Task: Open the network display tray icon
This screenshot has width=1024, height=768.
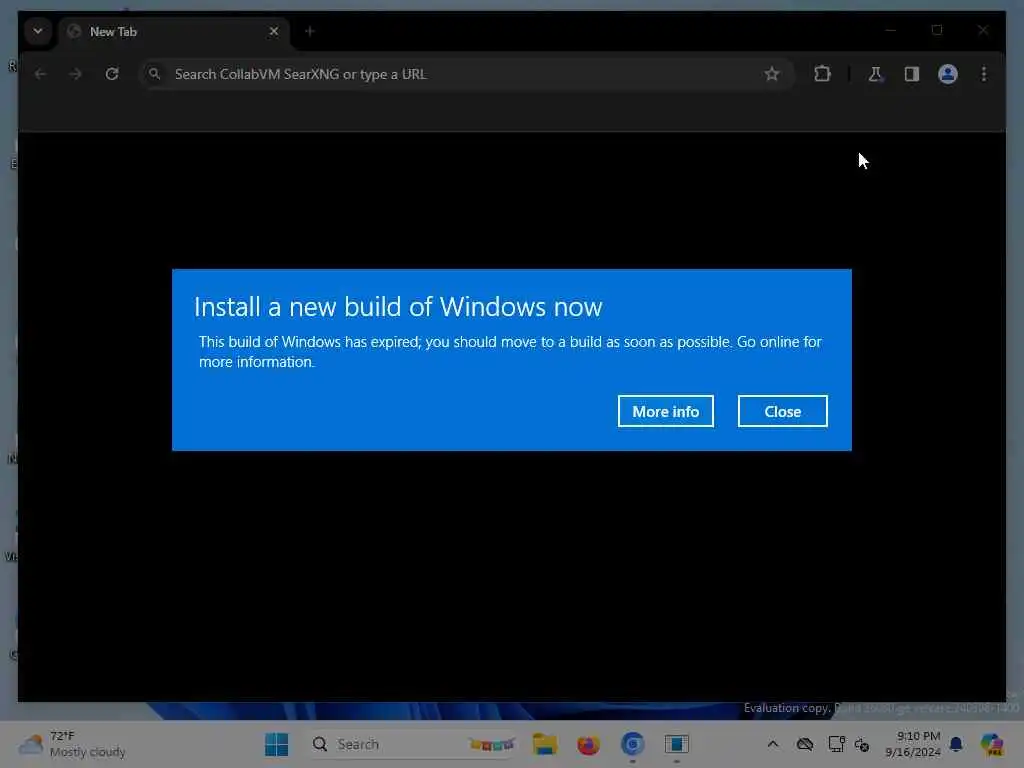Action: point(836,744)
